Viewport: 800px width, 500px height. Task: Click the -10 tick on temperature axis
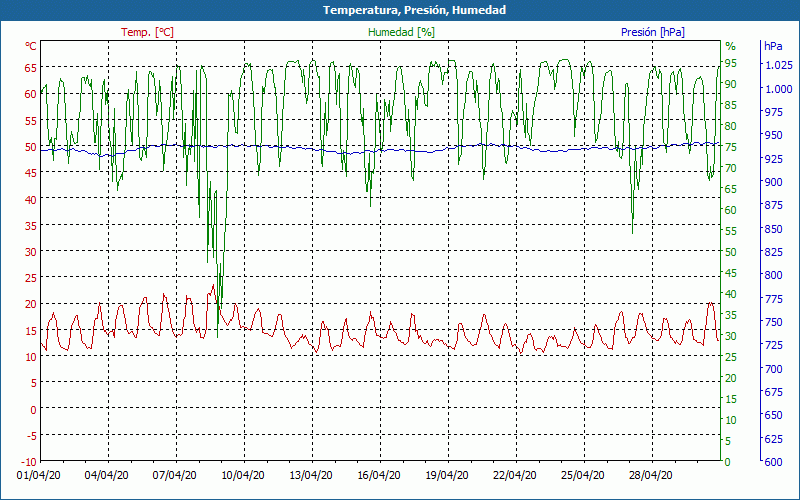pos(29,462)
